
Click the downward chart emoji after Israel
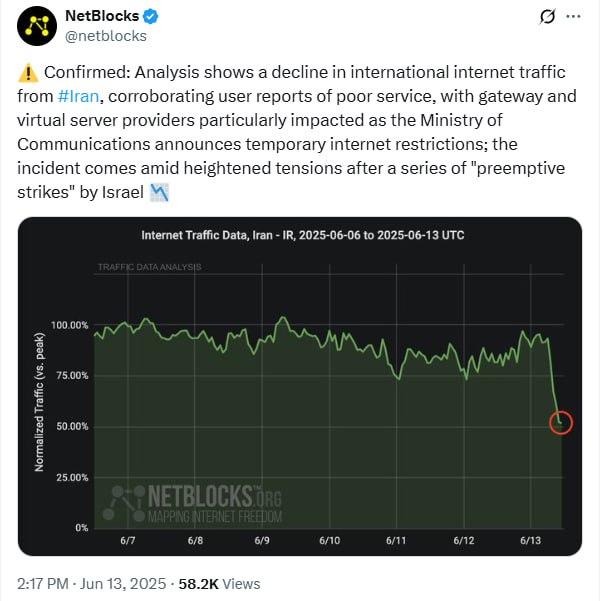(x=159, y=192)
